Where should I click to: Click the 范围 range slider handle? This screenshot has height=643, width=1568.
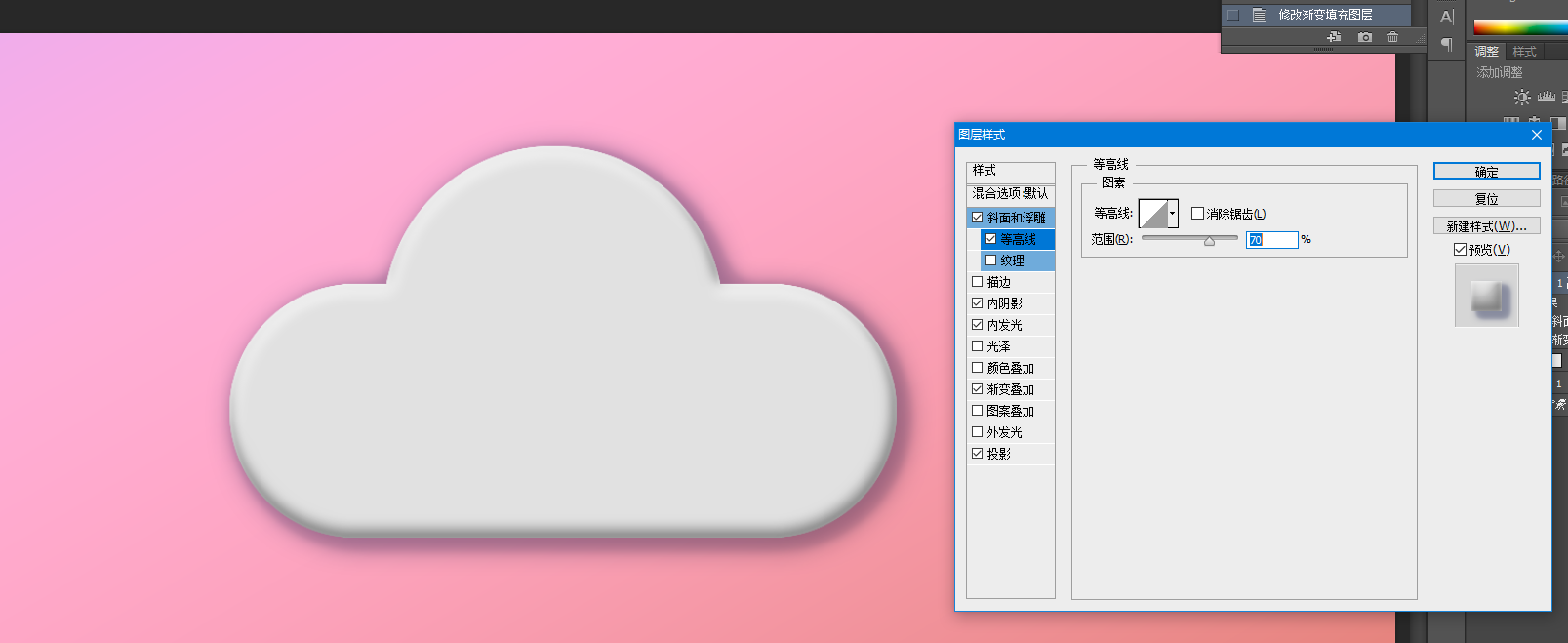1210,241
